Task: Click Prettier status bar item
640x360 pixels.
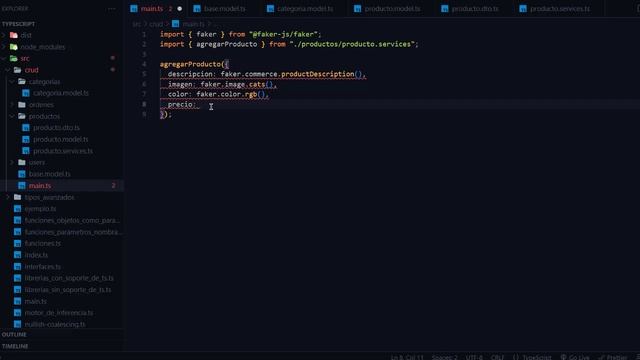Action: [612, 357]
